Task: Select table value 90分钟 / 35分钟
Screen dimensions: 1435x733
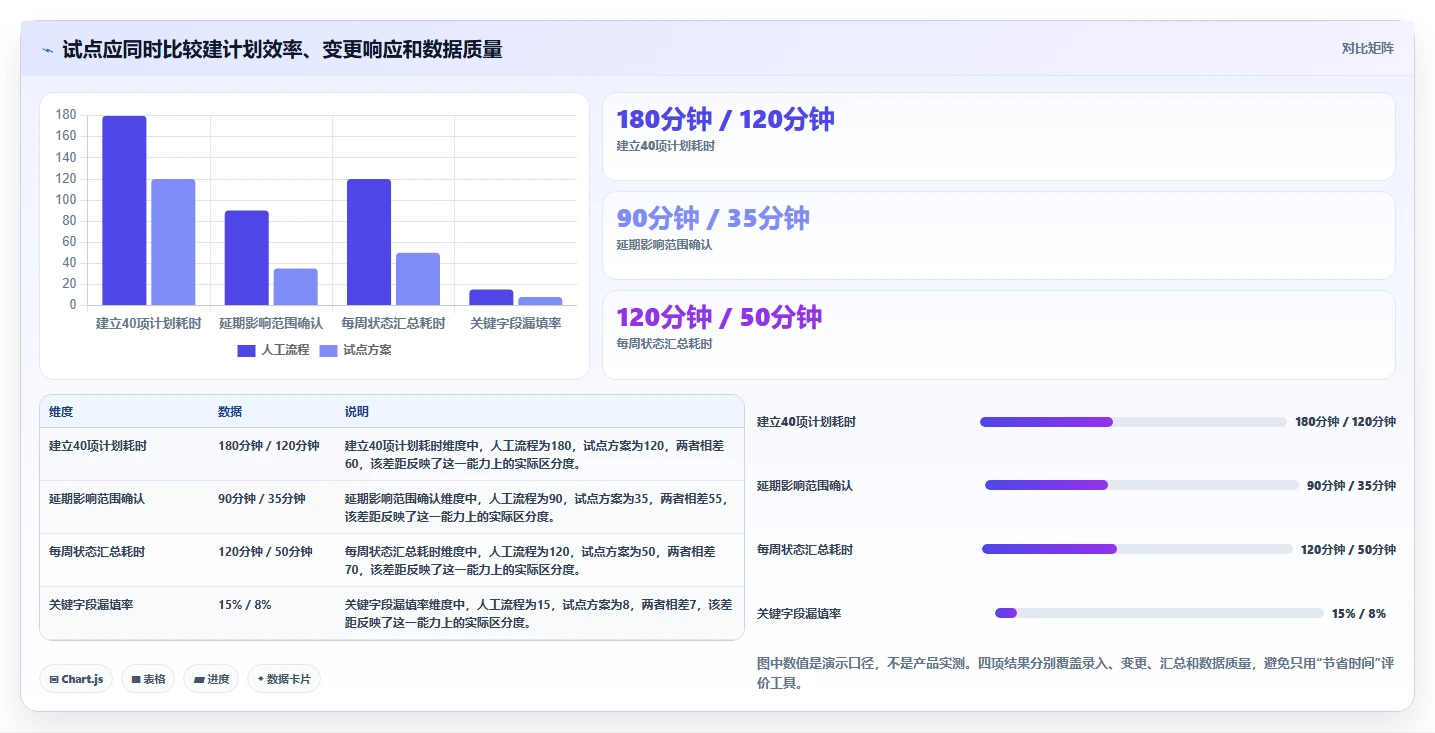Action: 262,498
